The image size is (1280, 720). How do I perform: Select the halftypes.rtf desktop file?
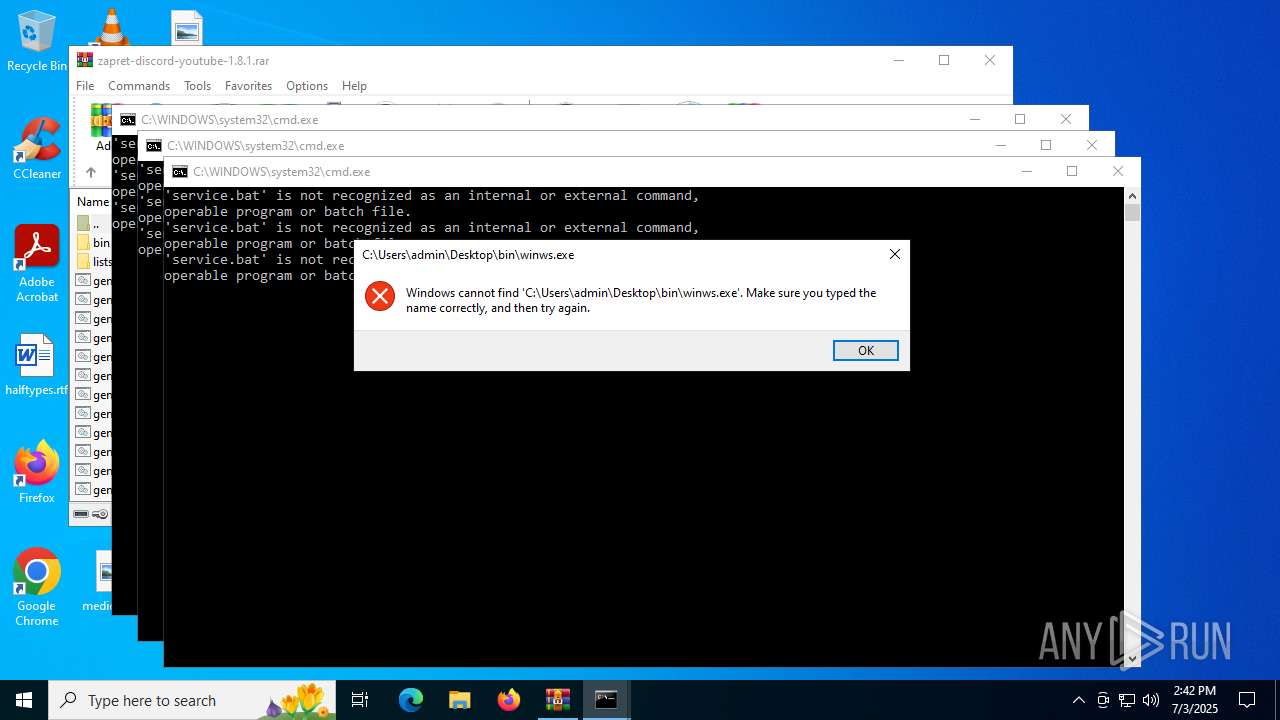(x=37, y=365)
